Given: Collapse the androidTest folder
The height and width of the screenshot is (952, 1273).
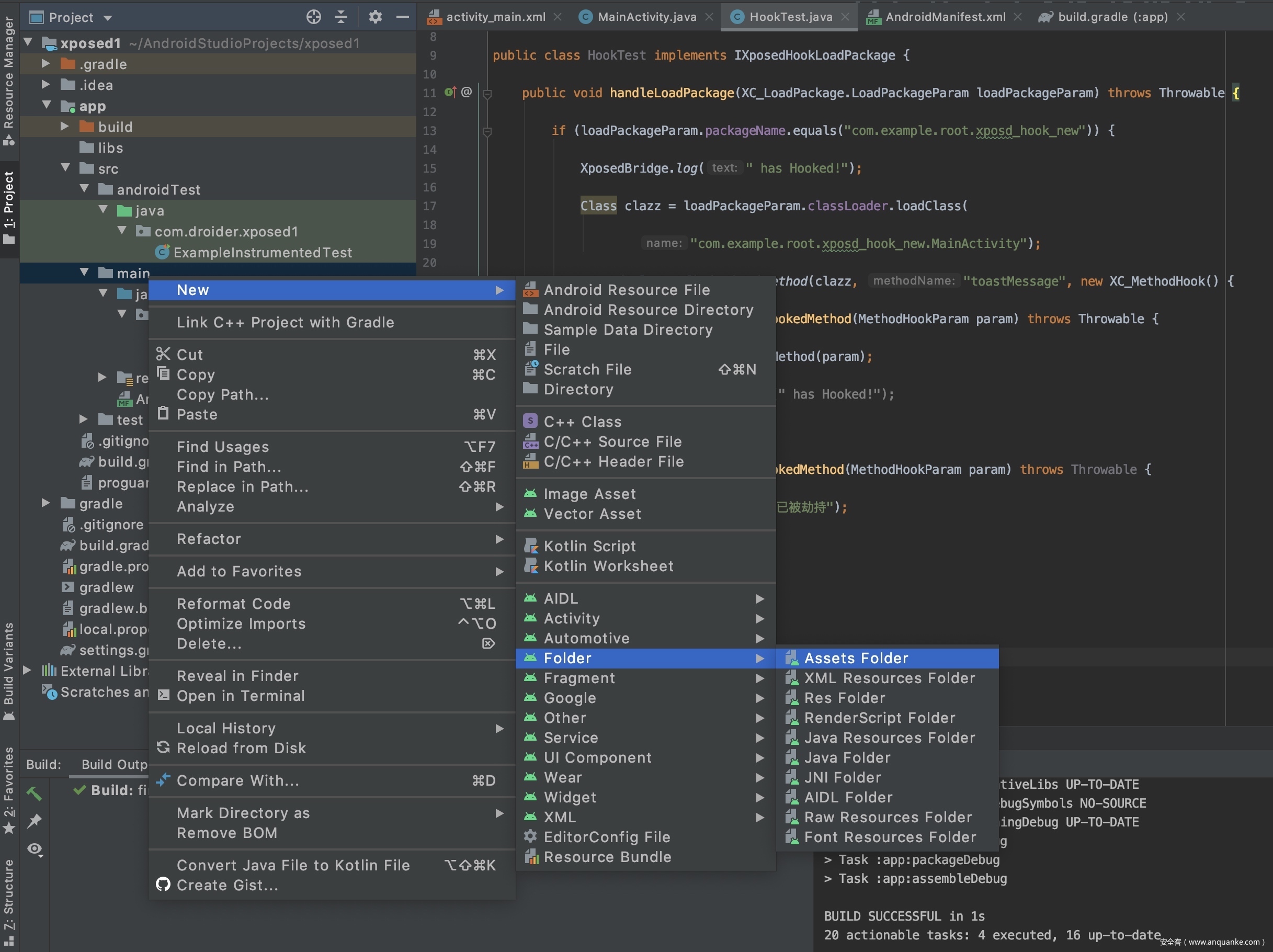Looking at the screenshot, I should (x=85, y=189).
